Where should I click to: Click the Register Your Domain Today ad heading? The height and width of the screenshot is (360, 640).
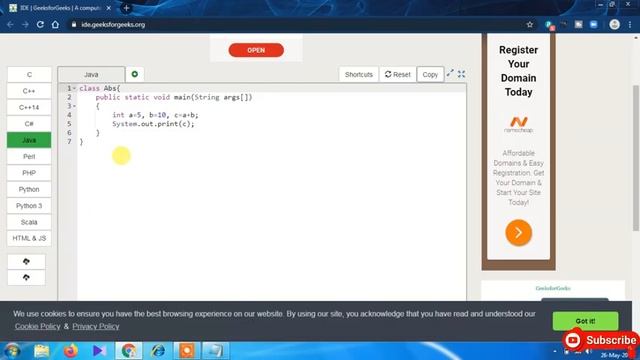[x=518, y=71]
